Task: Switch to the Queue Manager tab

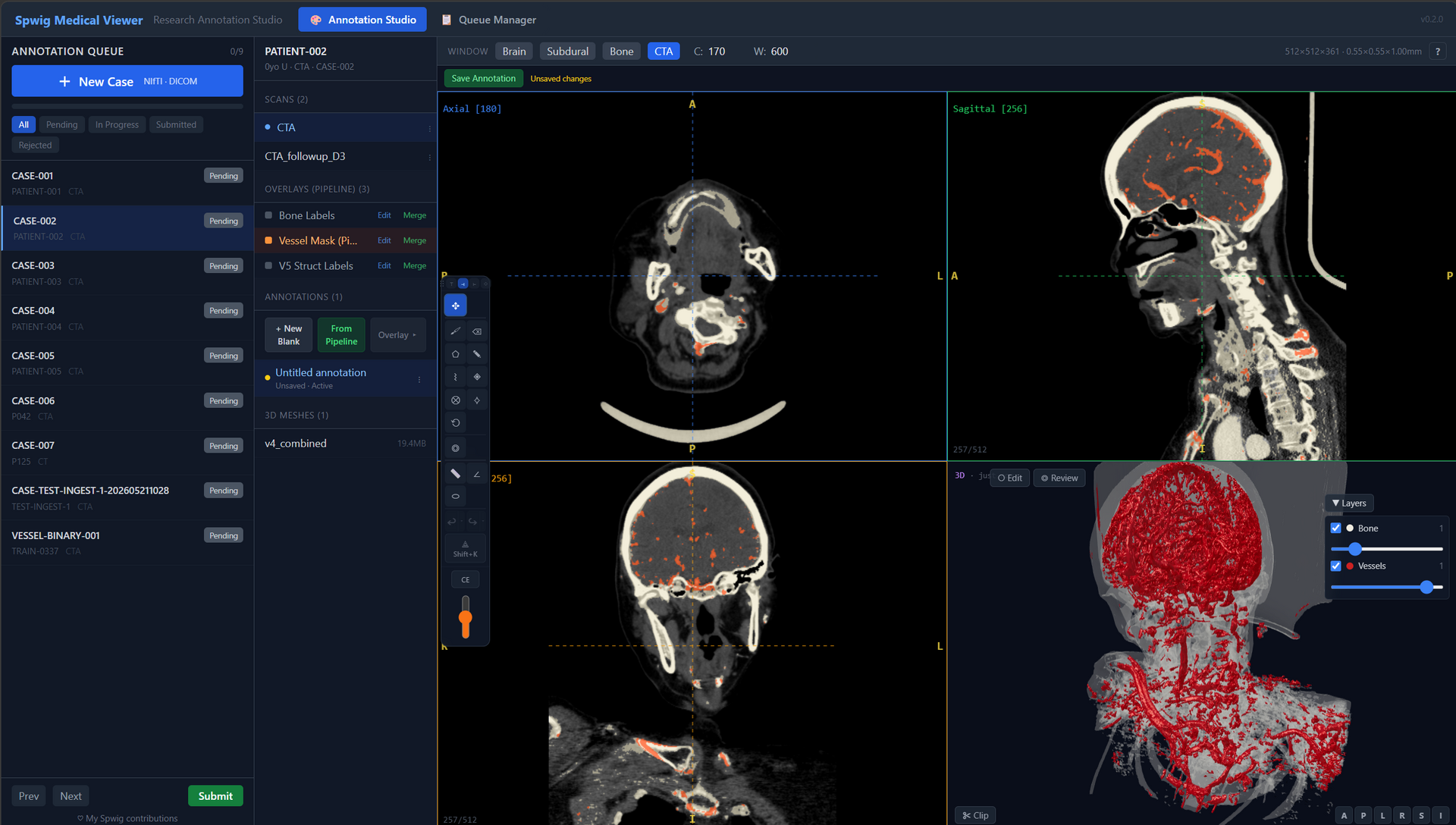Action: point(489,20)
